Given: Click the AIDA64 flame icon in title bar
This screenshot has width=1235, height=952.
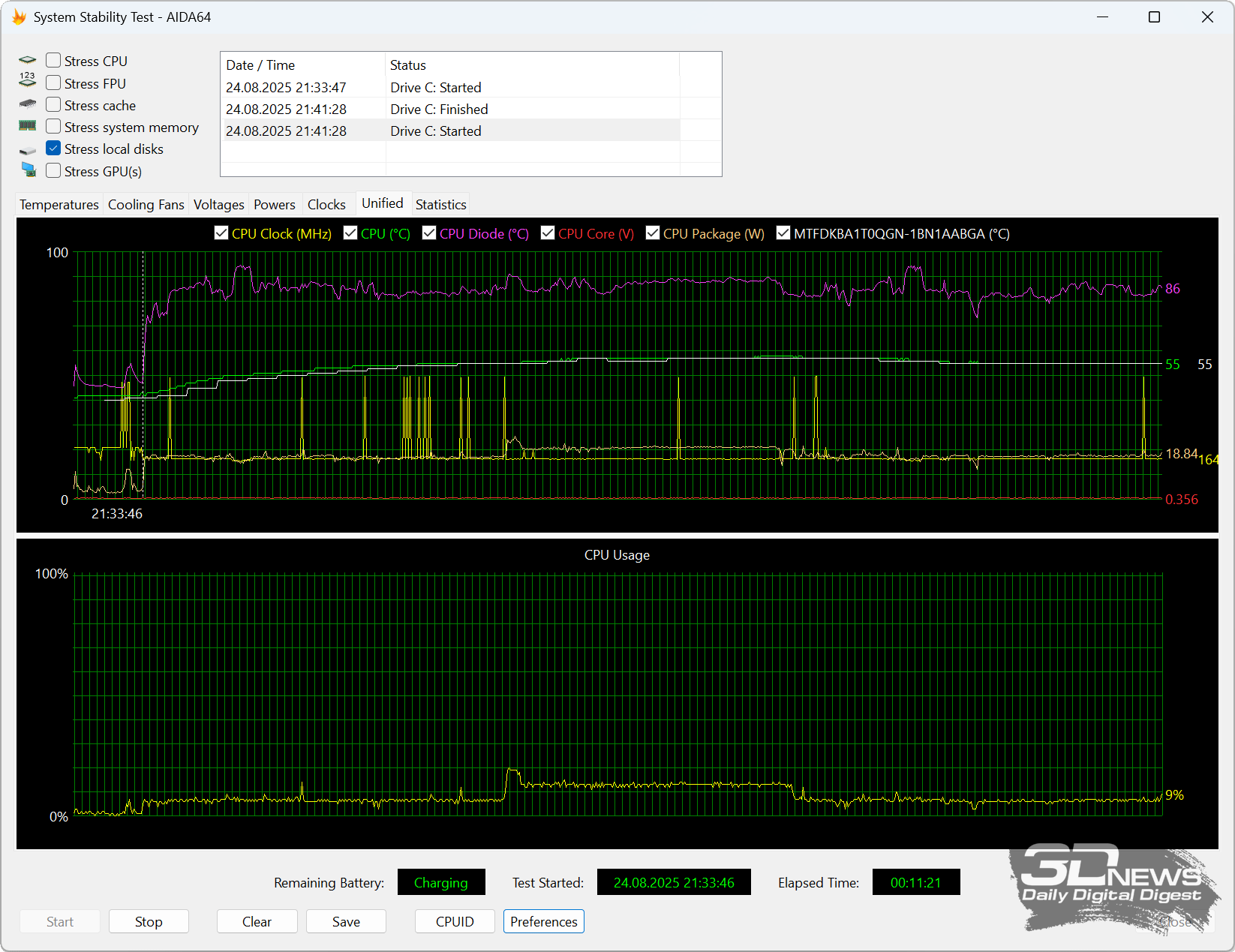Looking at the screenshot, I should [x=19, y=17].
